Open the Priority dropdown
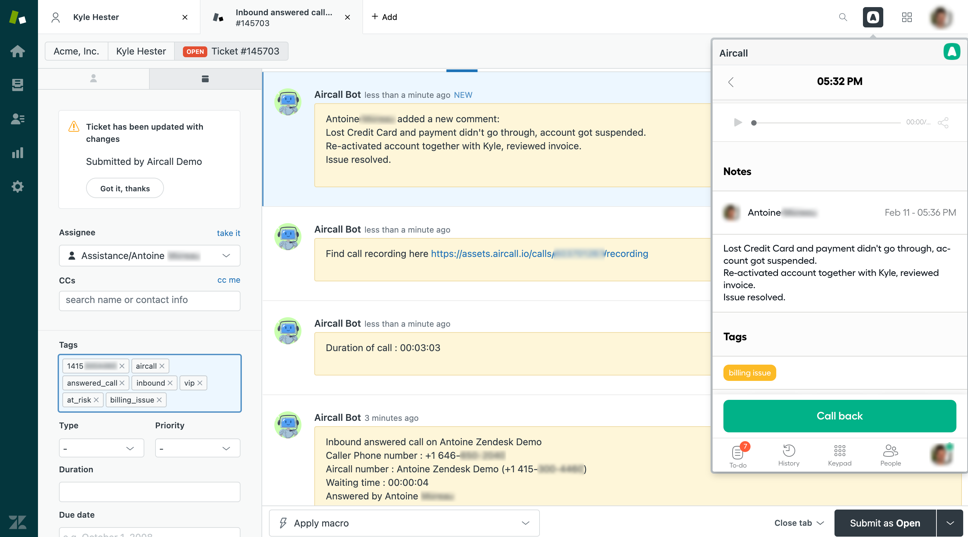 pos(198,448)
